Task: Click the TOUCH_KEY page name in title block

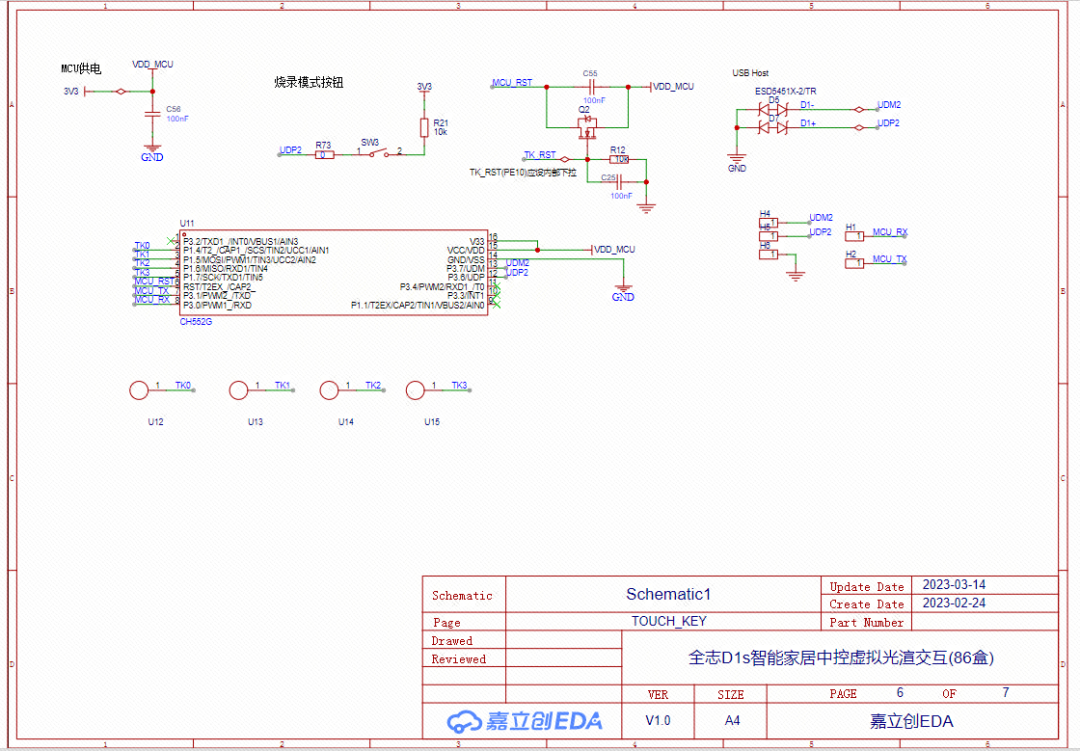Action: [x=668, y=622]
